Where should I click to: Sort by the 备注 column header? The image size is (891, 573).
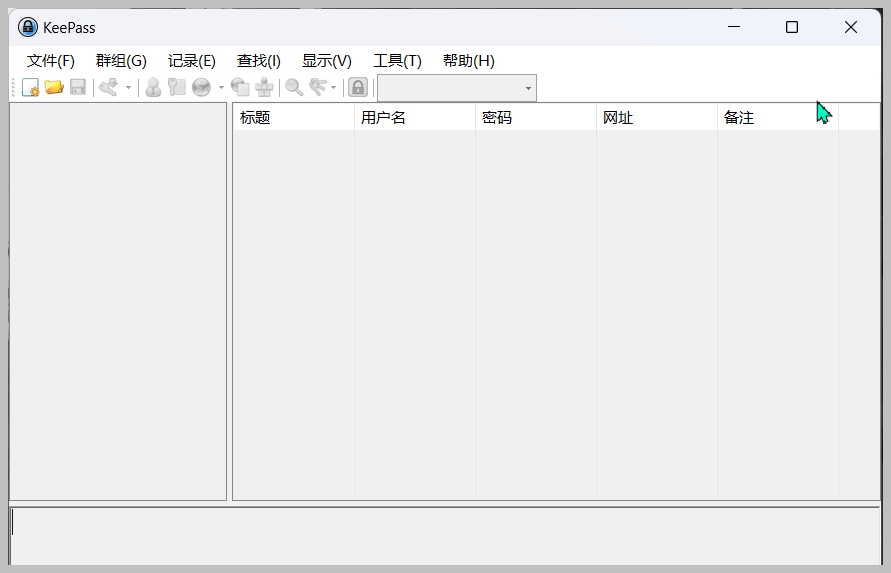coord(778,118)
